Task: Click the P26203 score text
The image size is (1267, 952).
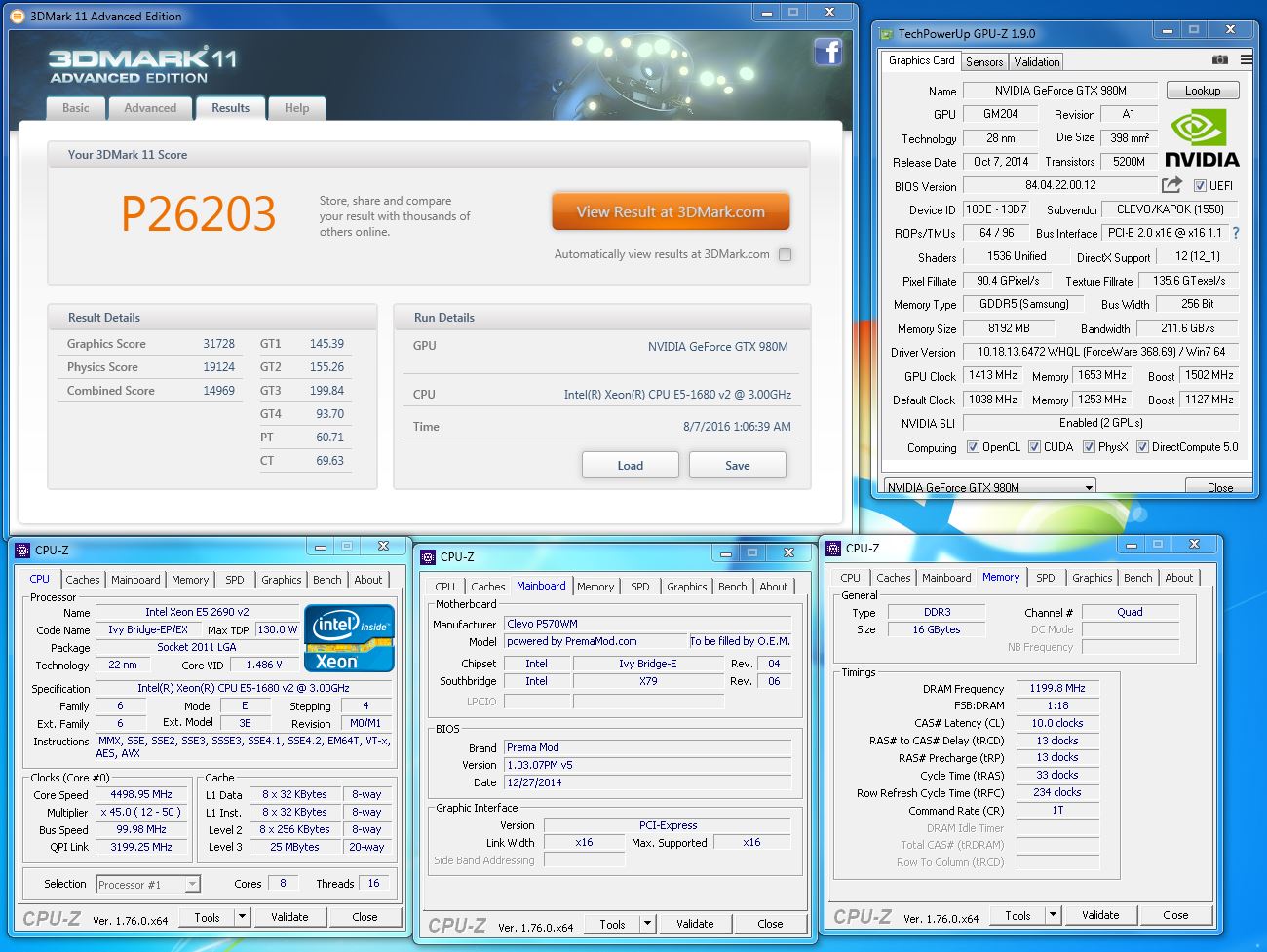Action: point(199,213)
